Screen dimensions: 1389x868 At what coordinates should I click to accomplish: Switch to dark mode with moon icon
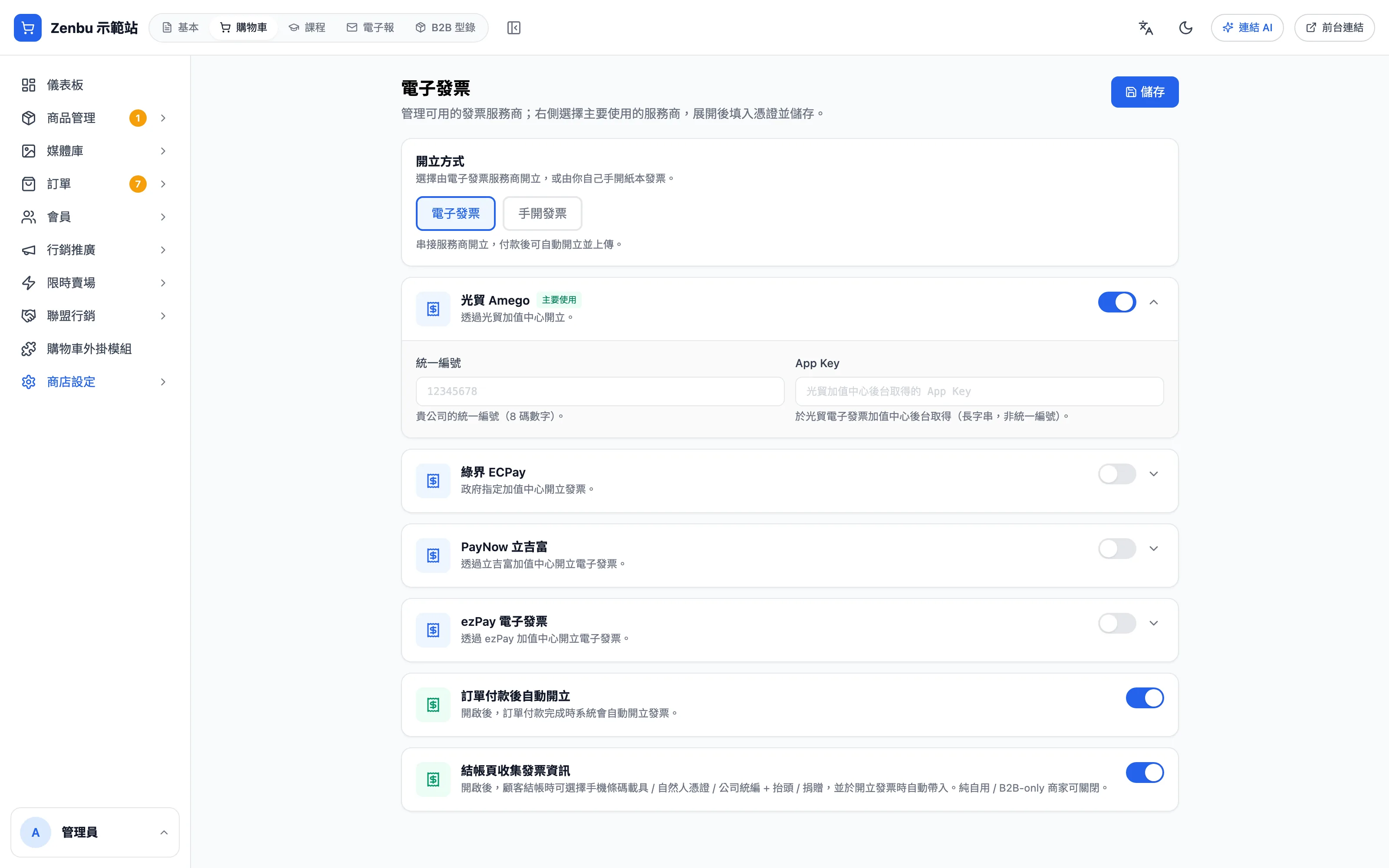[x=1185, y=27]
